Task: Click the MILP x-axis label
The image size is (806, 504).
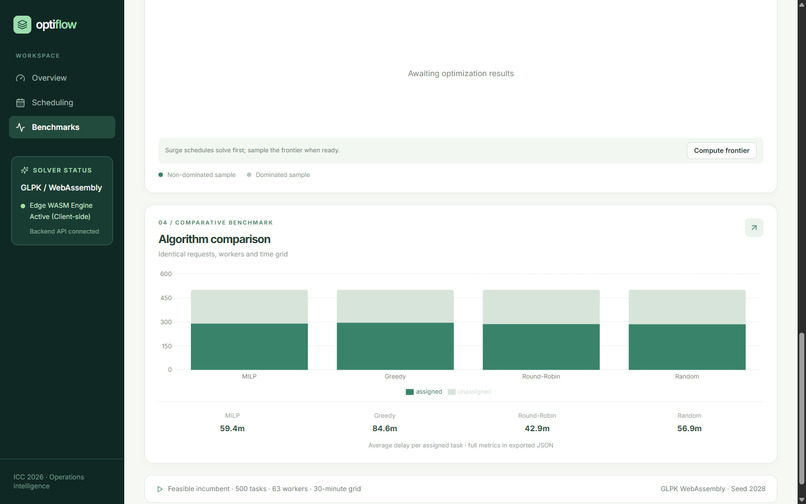Action: coord(249,376)
